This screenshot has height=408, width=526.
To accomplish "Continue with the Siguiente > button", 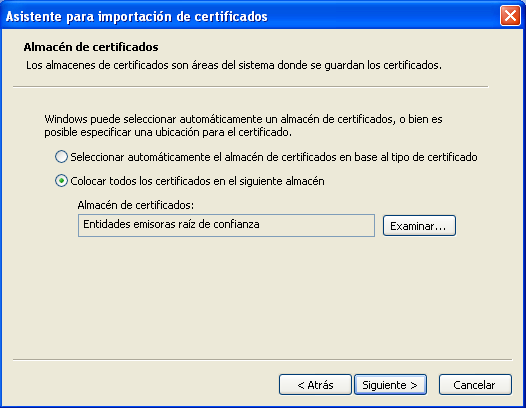I will (x=390, y=385).
